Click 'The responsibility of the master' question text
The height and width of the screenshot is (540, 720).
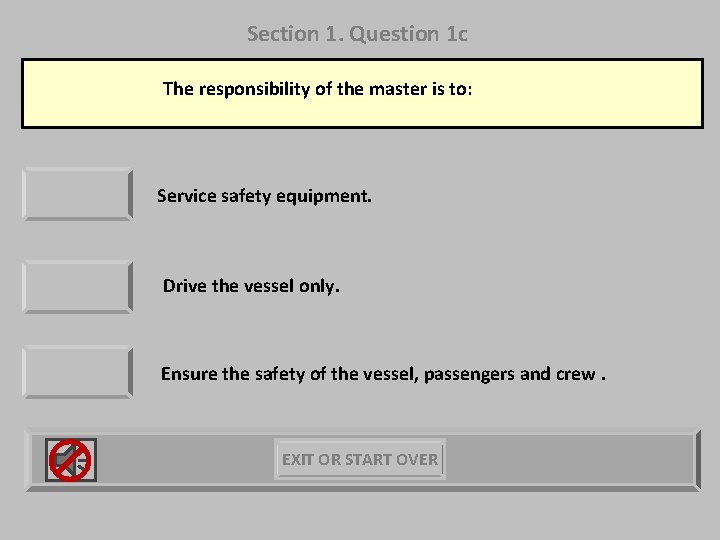tap(317, 89)
